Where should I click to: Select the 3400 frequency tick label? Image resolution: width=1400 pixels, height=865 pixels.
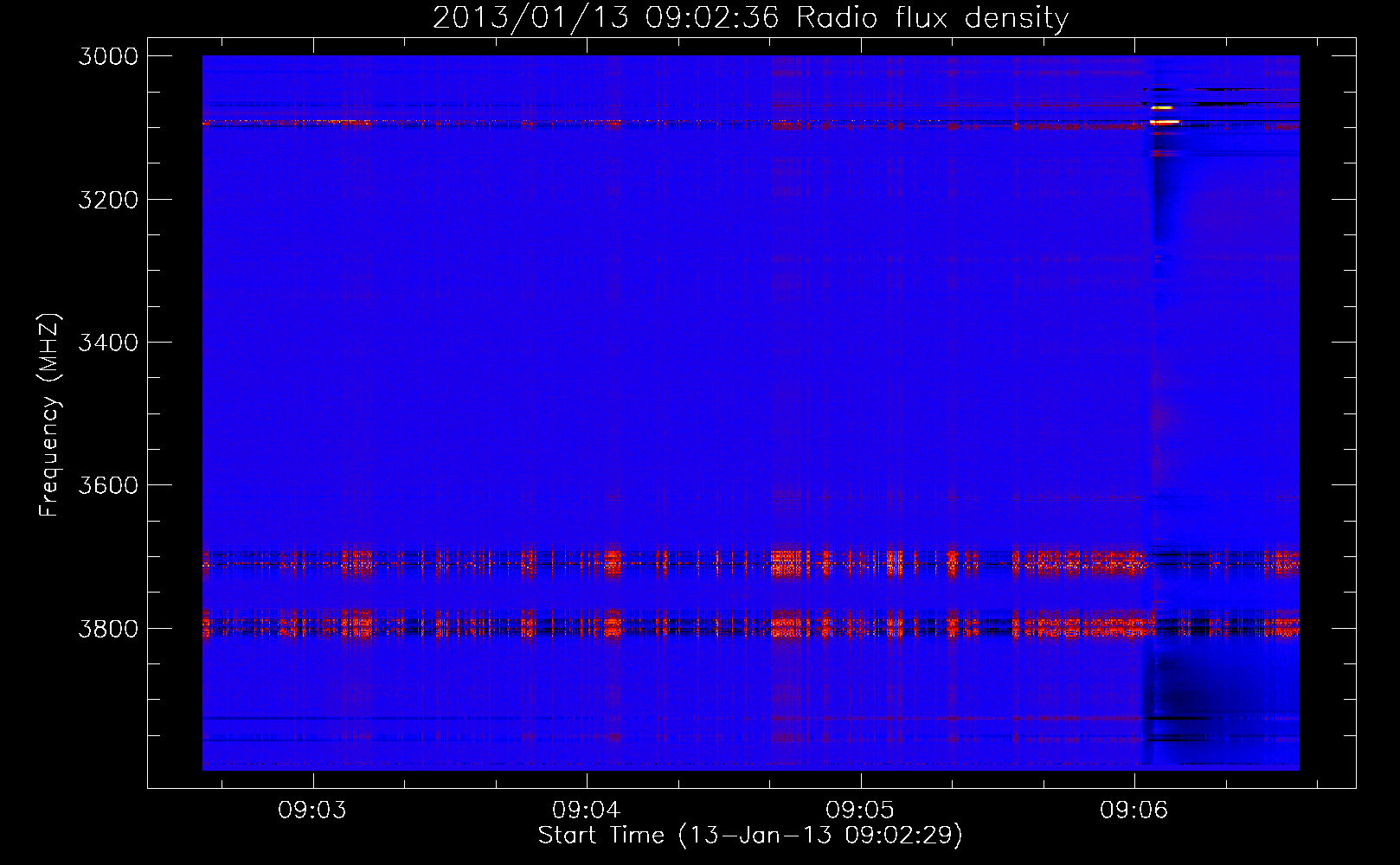point(108,343)
